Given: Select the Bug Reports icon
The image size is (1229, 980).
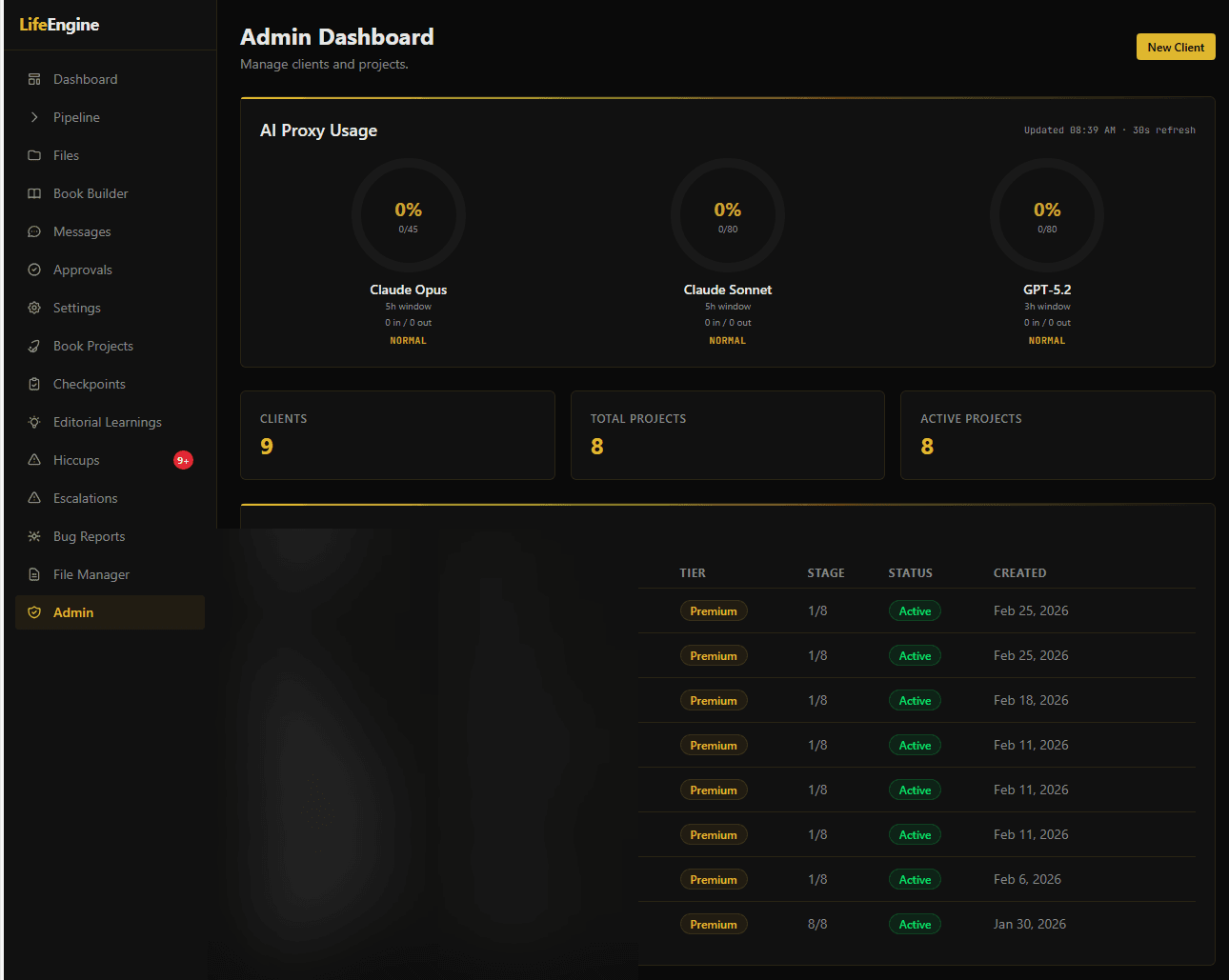Looking at the screenshot, I should pyautogui.click(x=34, y=536).
